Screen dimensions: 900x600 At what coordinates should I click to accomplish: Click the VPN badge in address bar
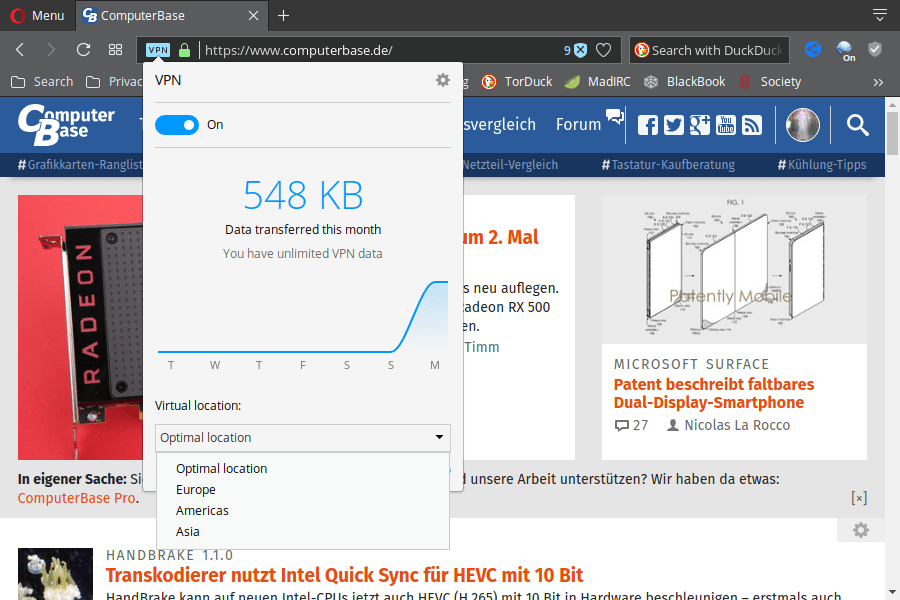(158, 50)
